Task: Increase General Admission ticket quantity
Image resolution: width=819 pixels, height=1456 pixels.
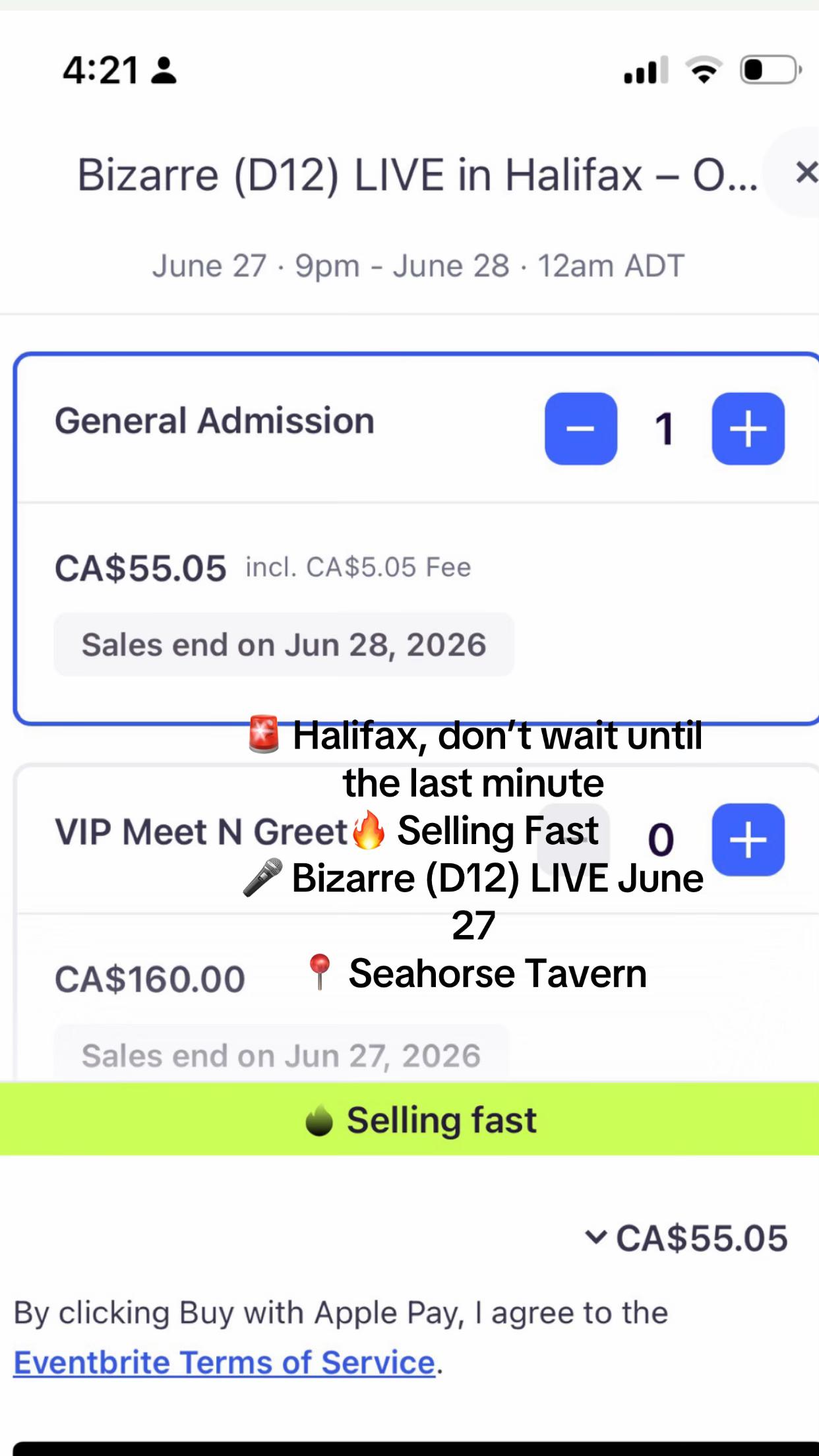Action: coord(748,429)
